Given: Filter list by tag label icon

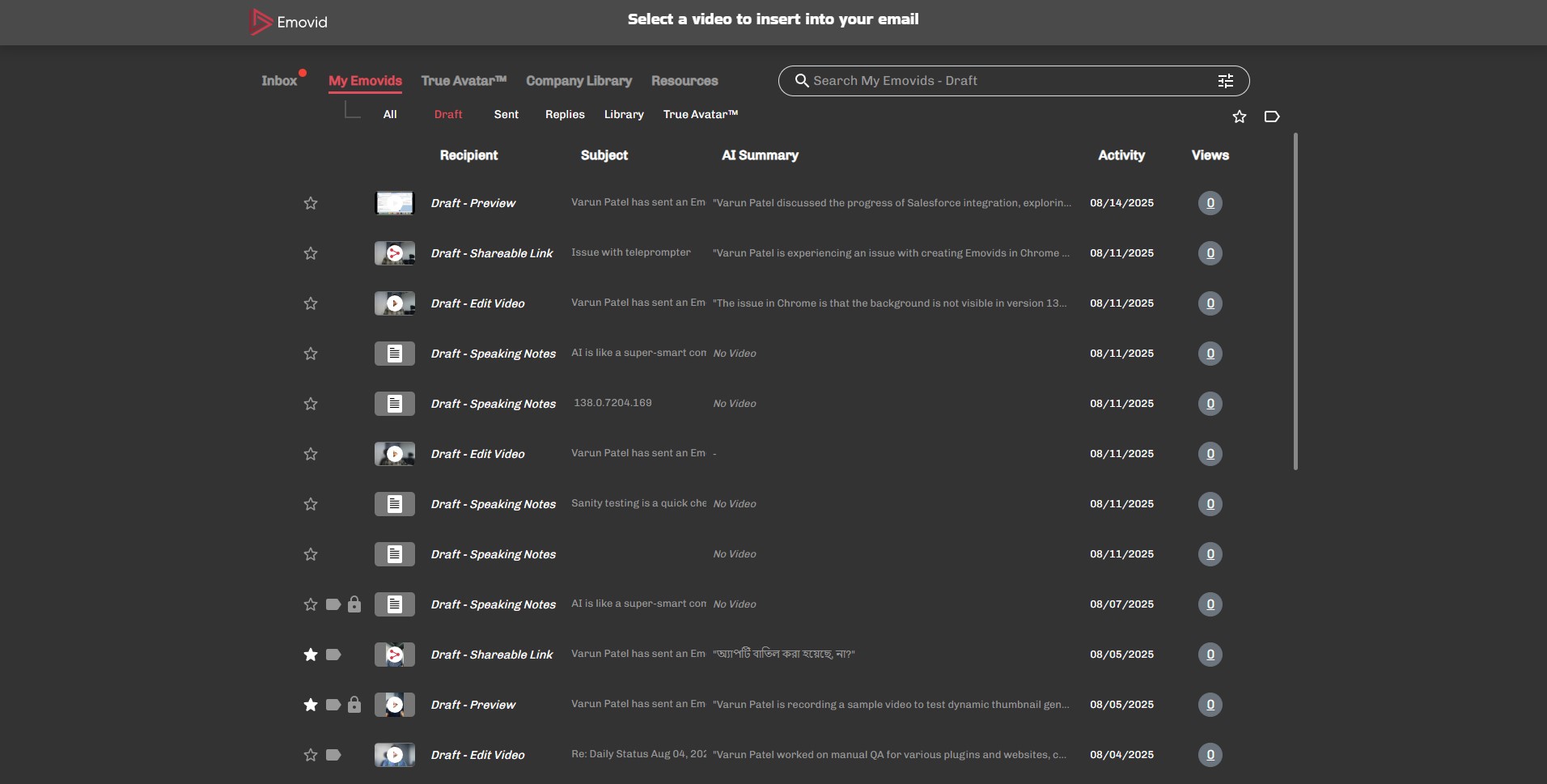Looking at the screenshot, I should [1271, 117].
